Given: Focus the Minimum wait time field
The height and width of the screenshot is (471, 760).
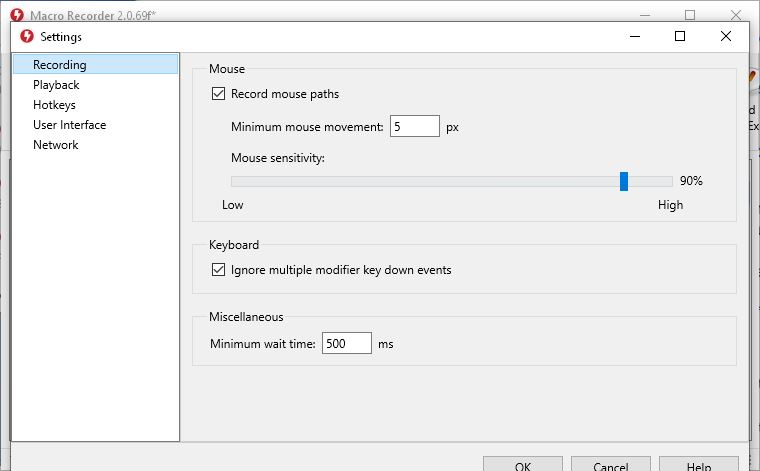Looking at the screenshot, I should 346,344.
